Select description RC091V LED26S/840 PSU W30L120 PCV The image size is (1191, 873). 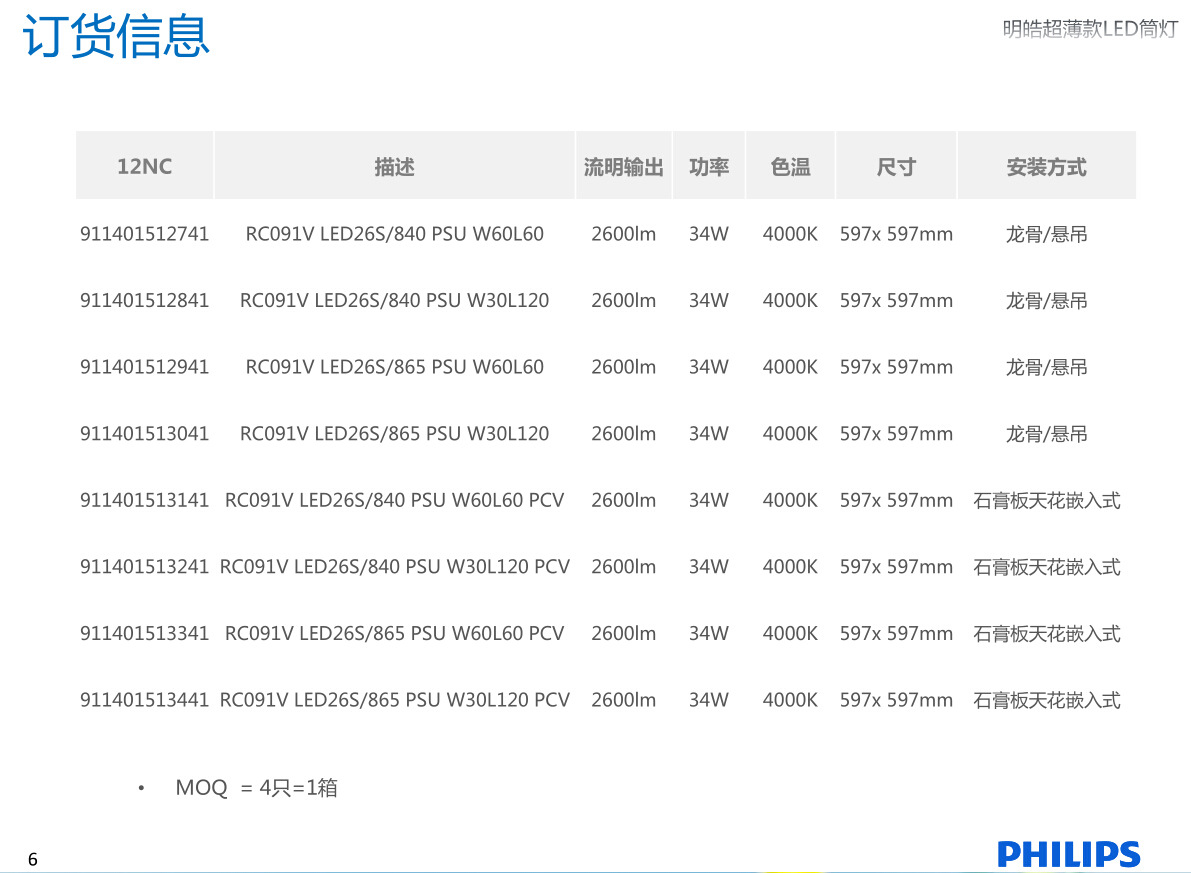click(394, 567)
